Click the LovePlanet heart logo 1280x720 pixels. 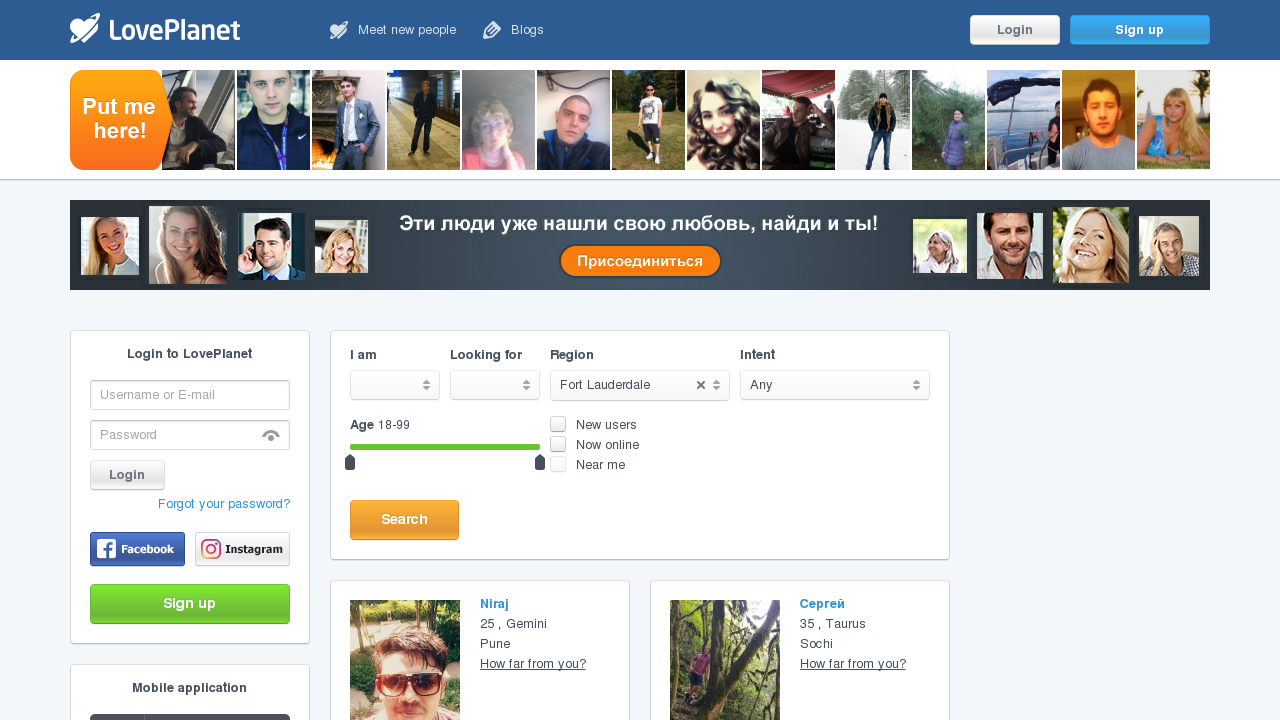(x=85, y=28)
